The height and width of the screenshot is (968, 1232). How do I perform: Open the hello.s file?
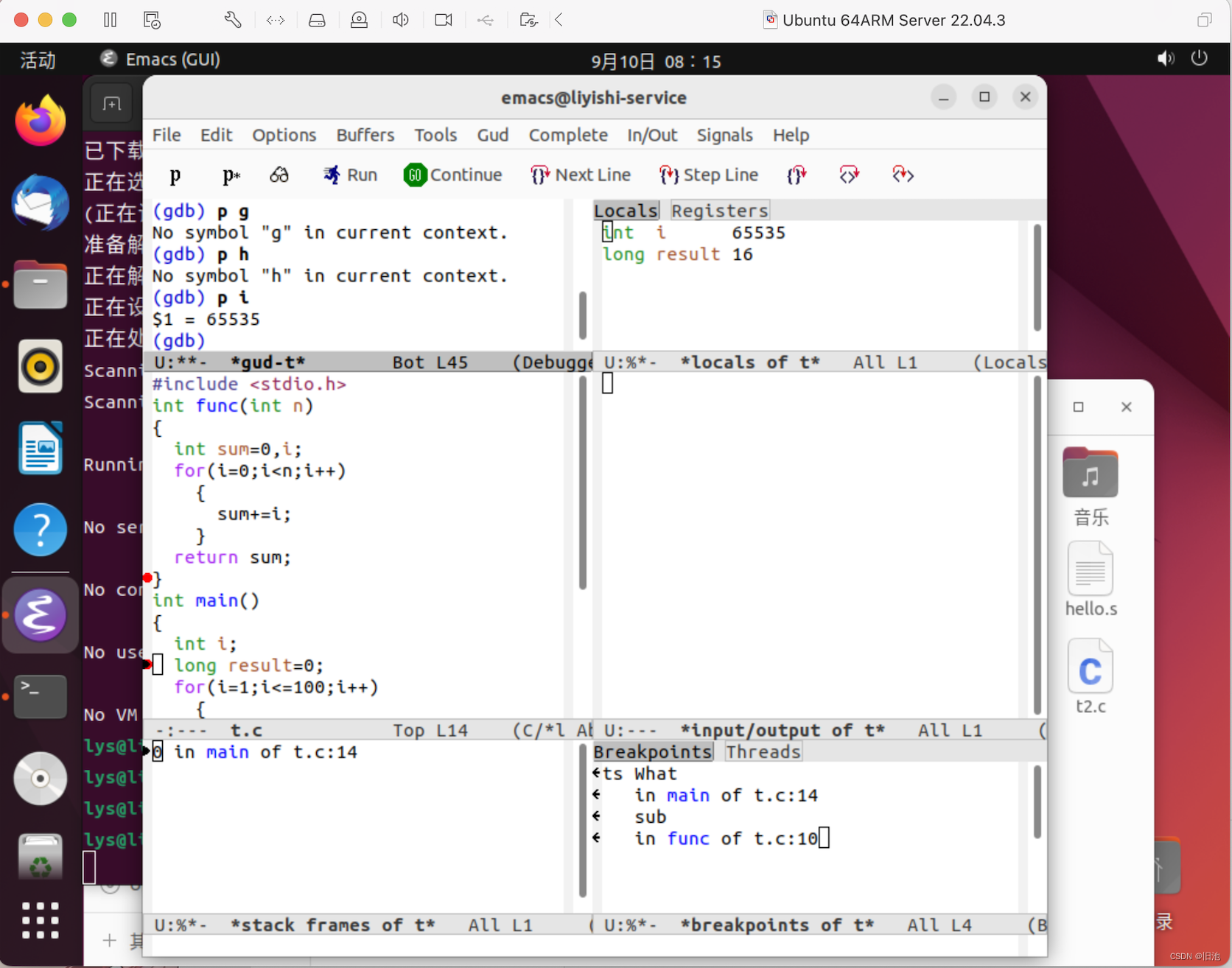[x=1091, y=580]
